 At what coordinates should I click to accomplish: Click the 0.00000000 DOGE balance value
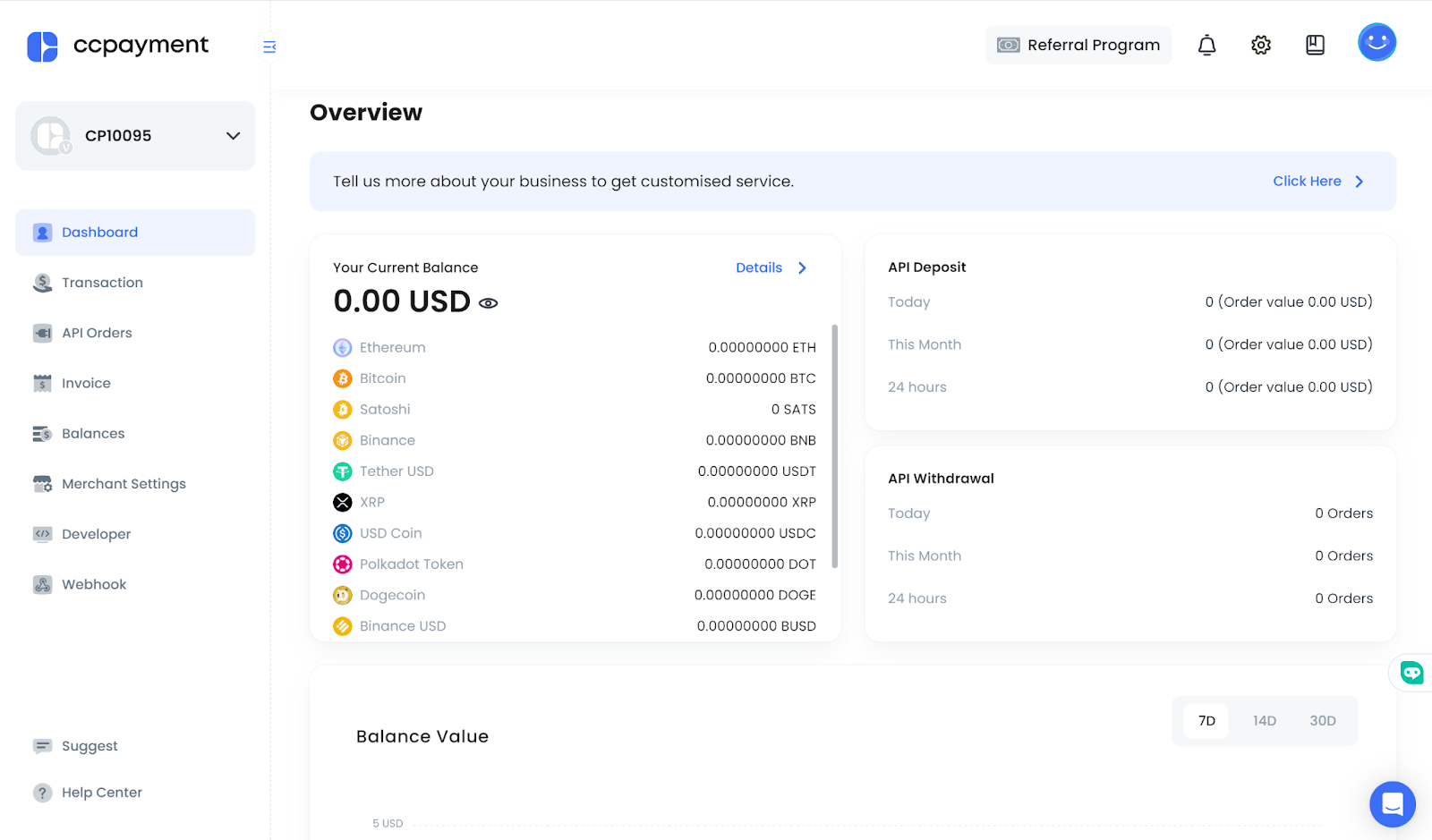755,595
